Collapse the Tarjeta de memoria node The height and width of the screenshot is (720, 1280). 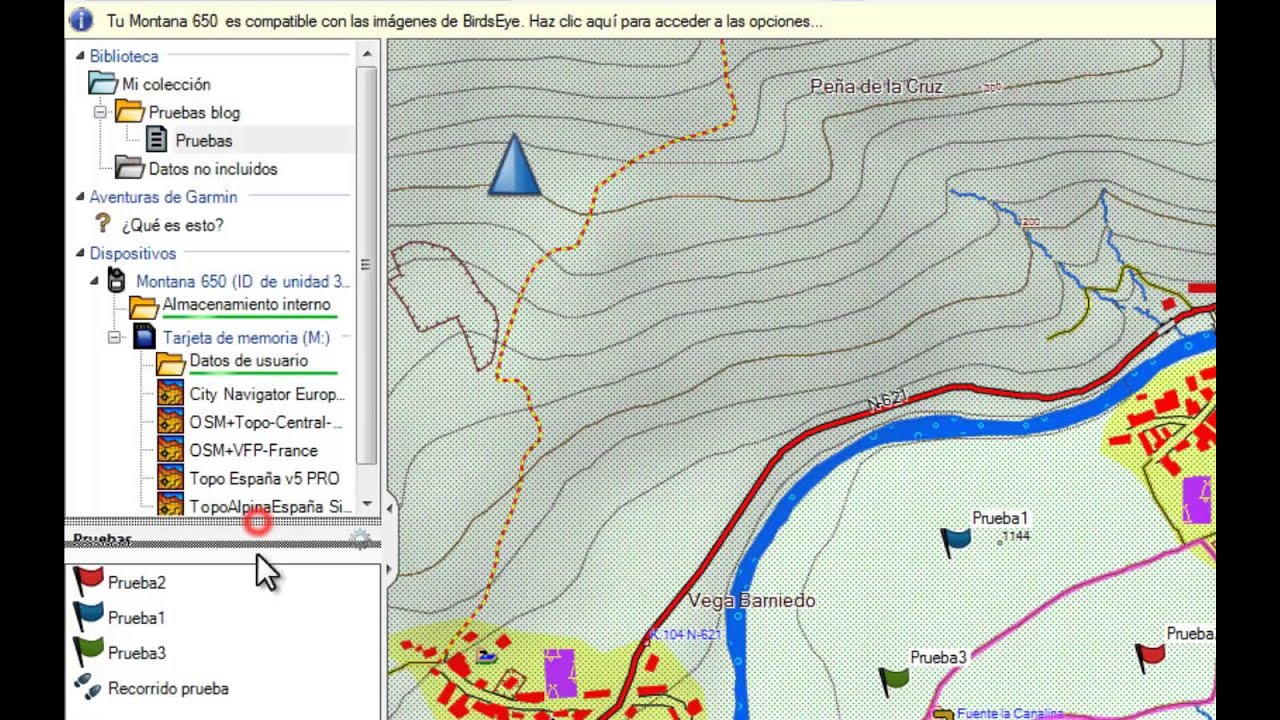114,338
